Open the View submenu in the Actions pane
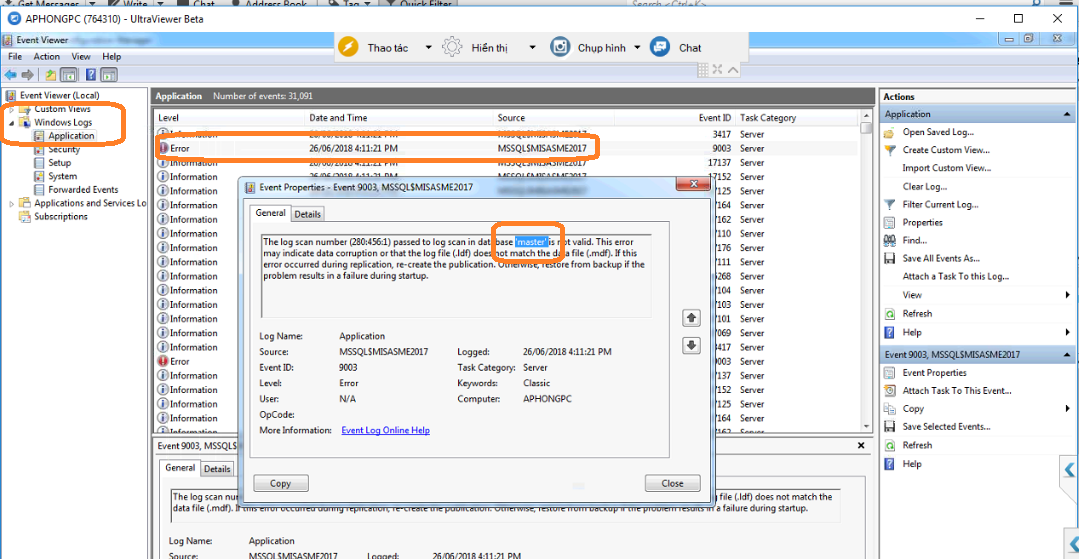The width and height of the screenshot is (1079, 559). coord(1068,295)
